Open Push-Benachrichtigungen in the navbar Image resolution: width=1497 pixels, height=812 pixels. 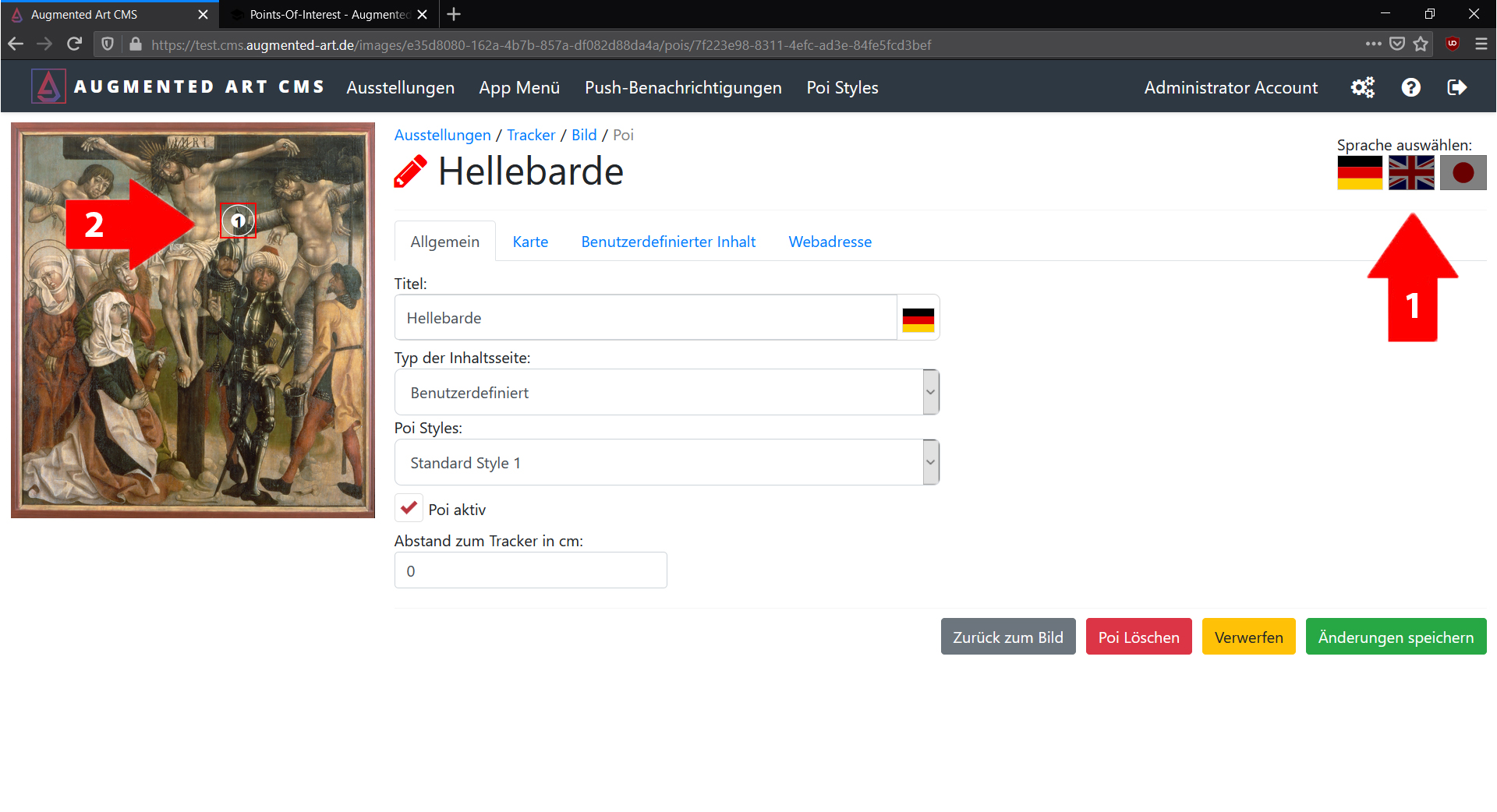tap(683, 87)
